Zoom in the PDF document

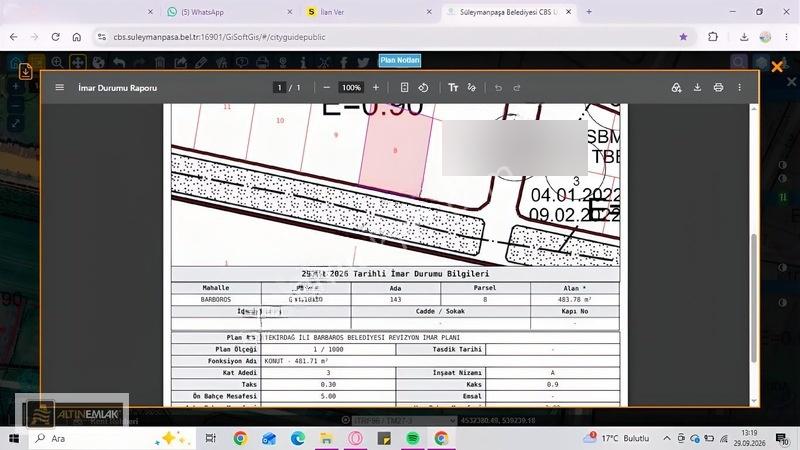click(376, 88)
